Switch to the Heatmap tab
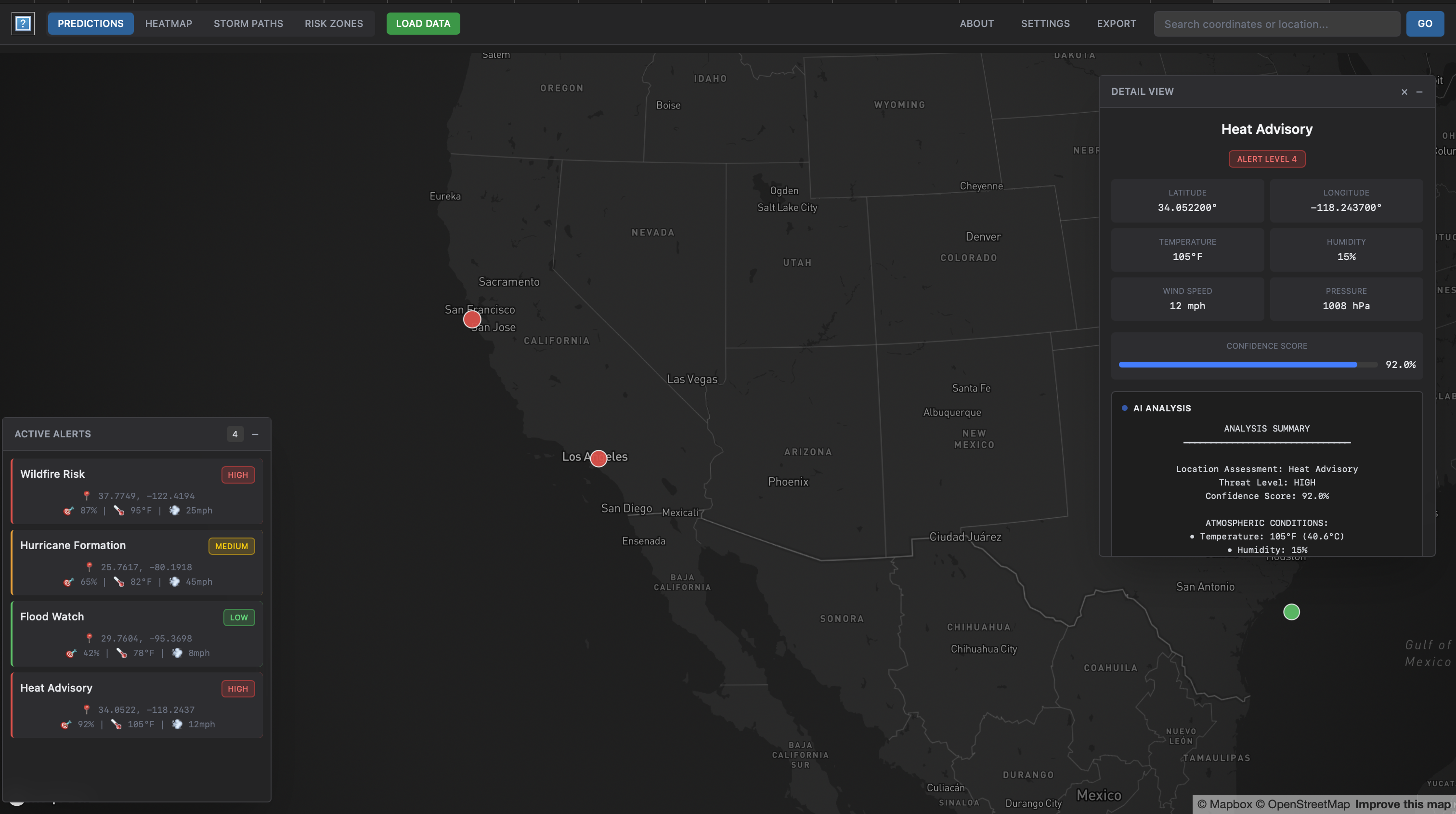1456x814 pixels. tap(169, 24)
